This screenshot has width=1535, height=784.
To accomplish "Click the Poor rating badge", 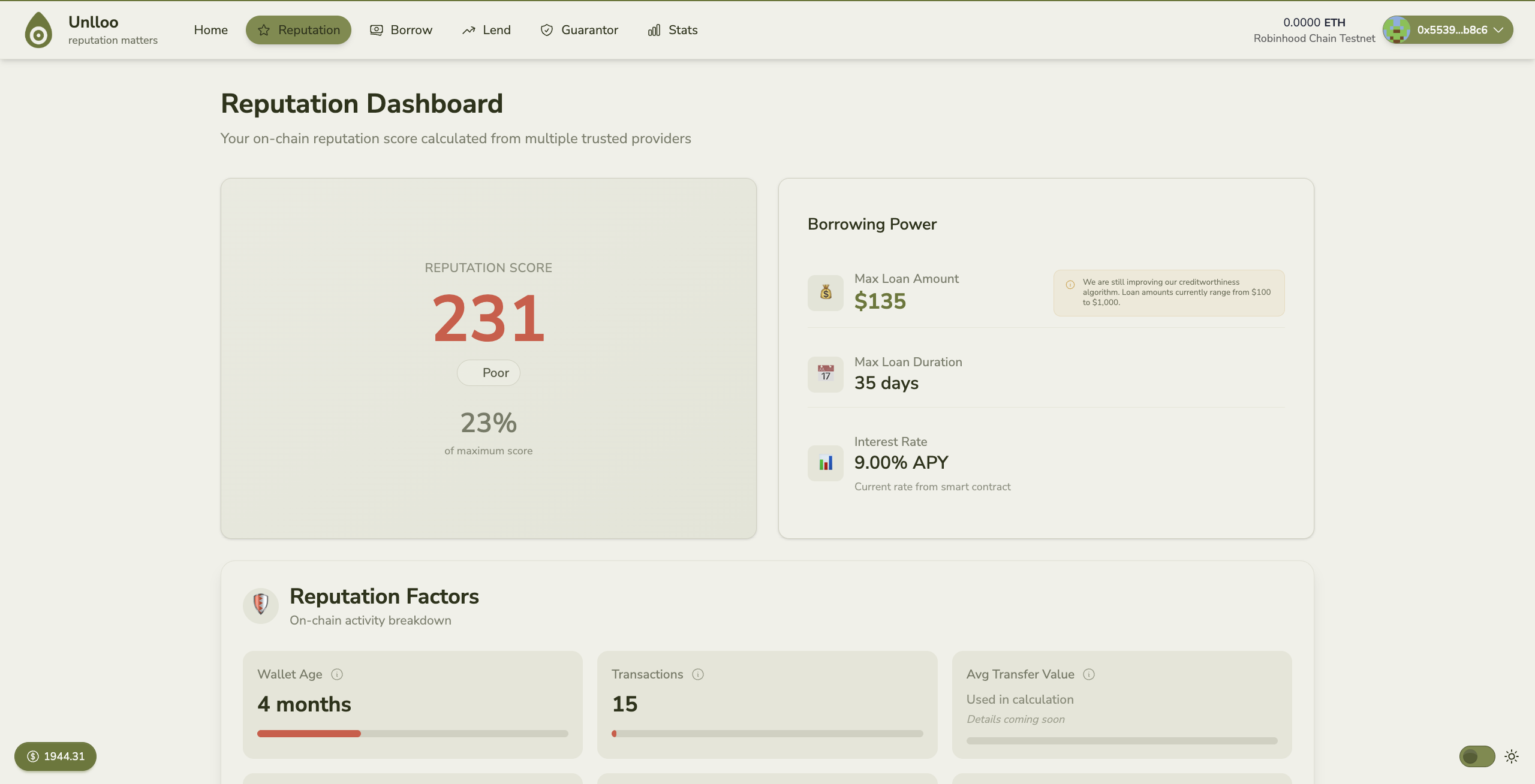I will click(x=489, y=373).
